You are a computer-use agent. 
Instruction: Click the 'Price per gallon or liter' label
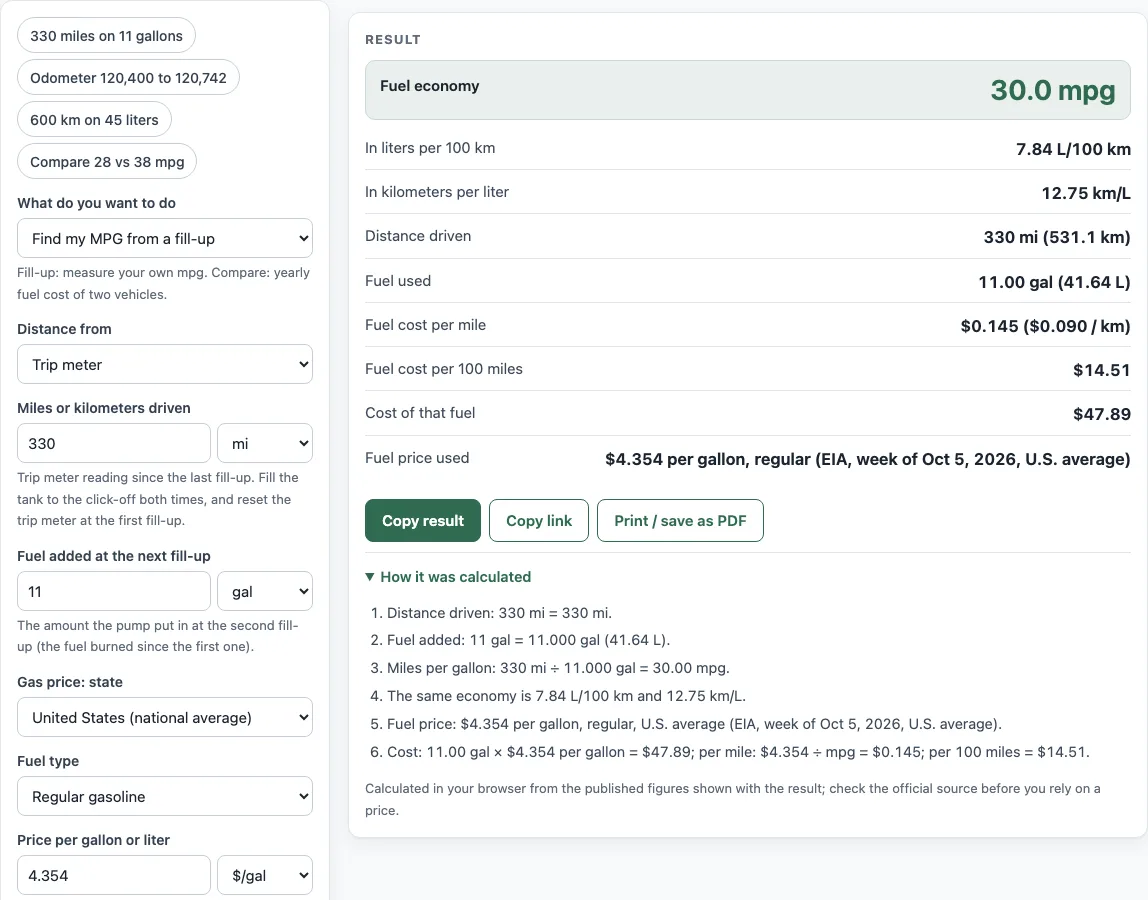click(94, 840)
